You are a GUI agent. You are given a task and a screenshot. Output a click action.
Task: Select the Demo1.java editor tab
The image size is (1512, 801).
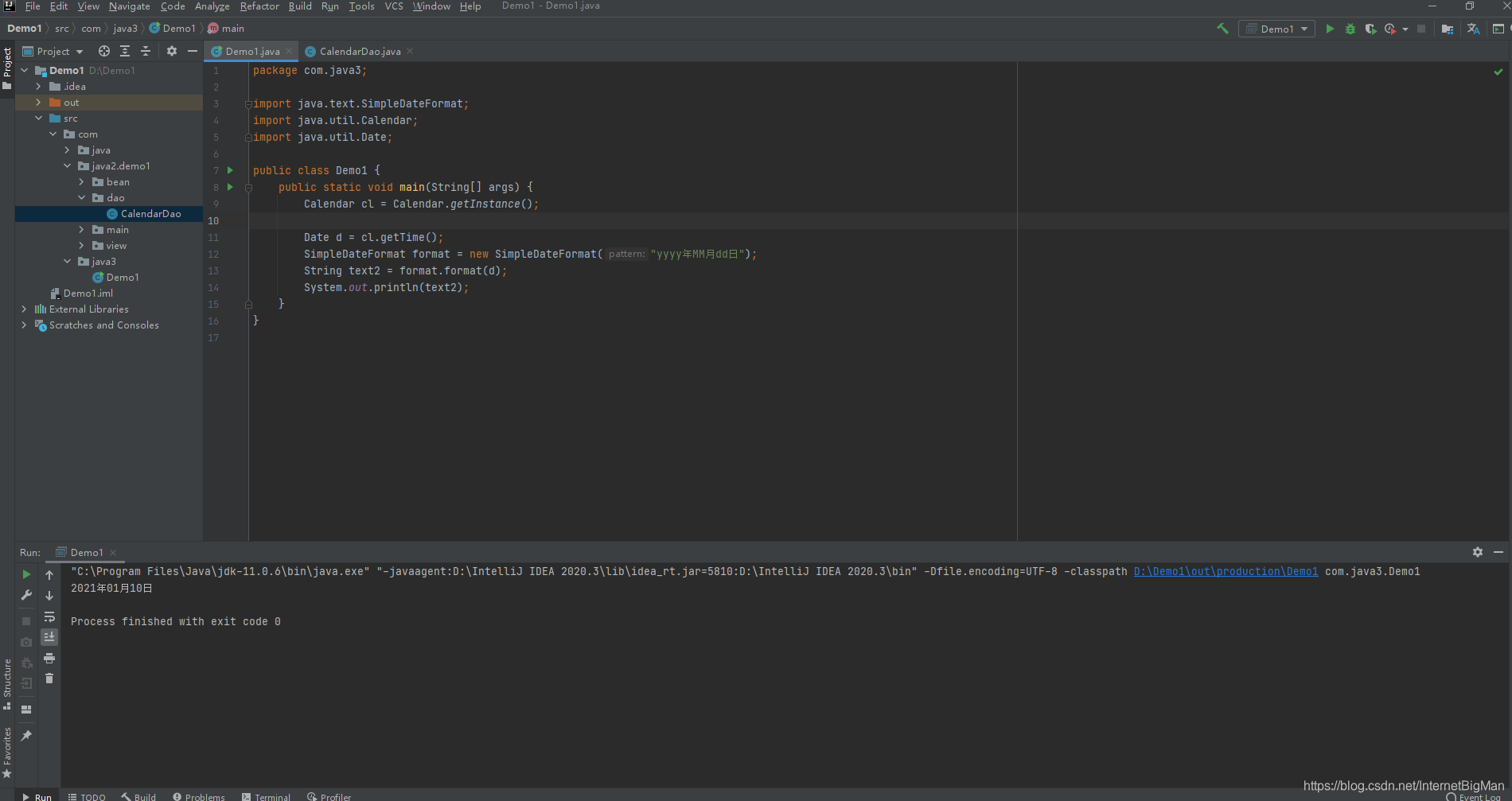click(252, 51)
